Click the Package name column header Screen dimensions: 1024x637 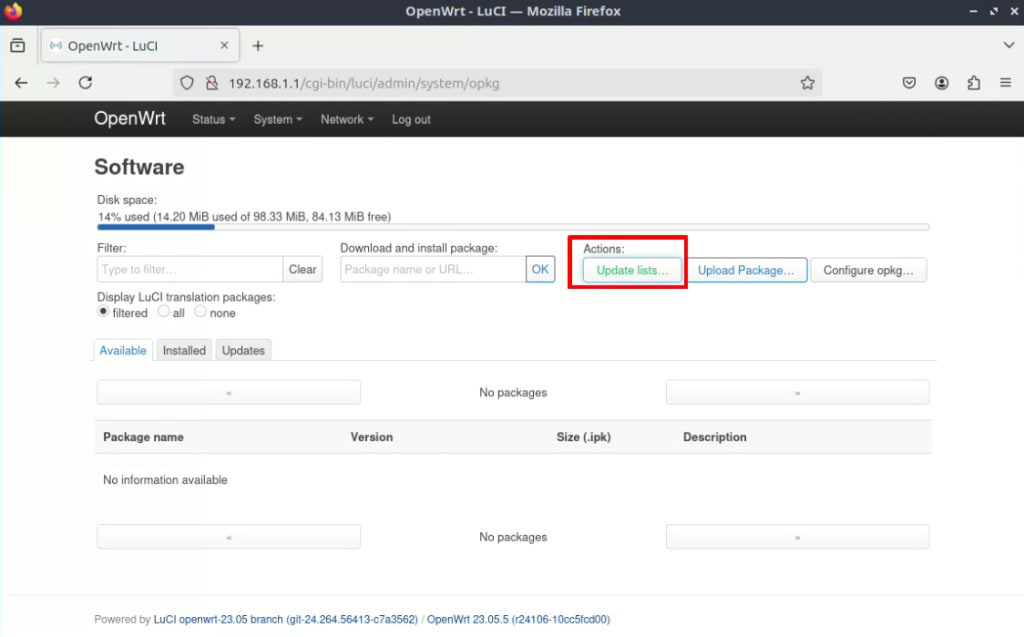(x=143, y=437)
